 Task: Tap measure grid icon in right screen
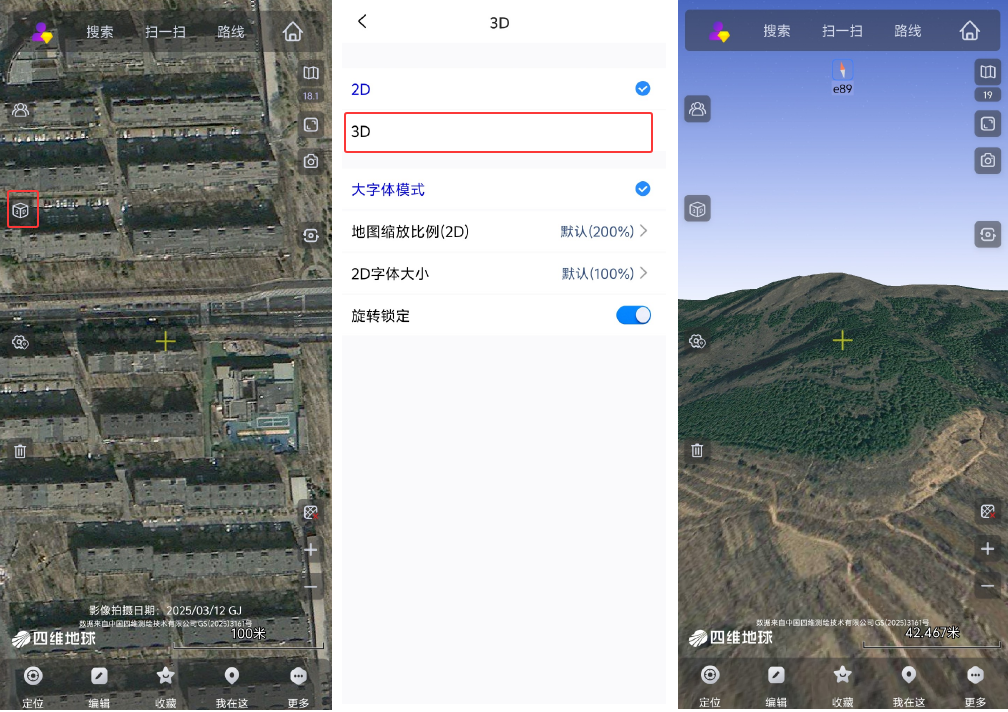pos(988,512)
